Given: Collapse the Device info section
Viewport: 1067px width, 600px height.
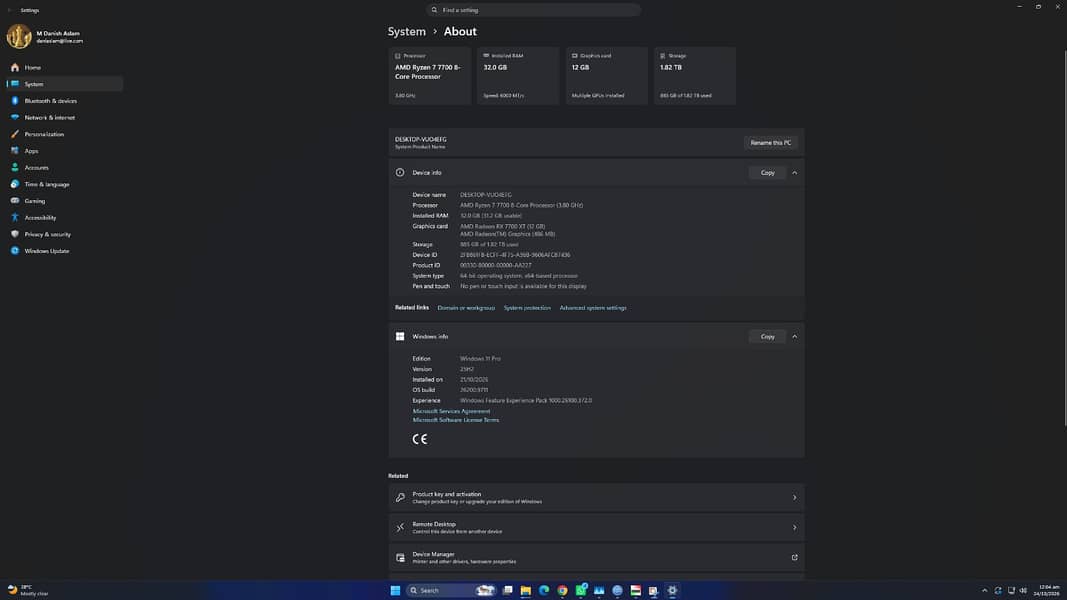Looking at the screenshot, I should (x=794, y=173).
